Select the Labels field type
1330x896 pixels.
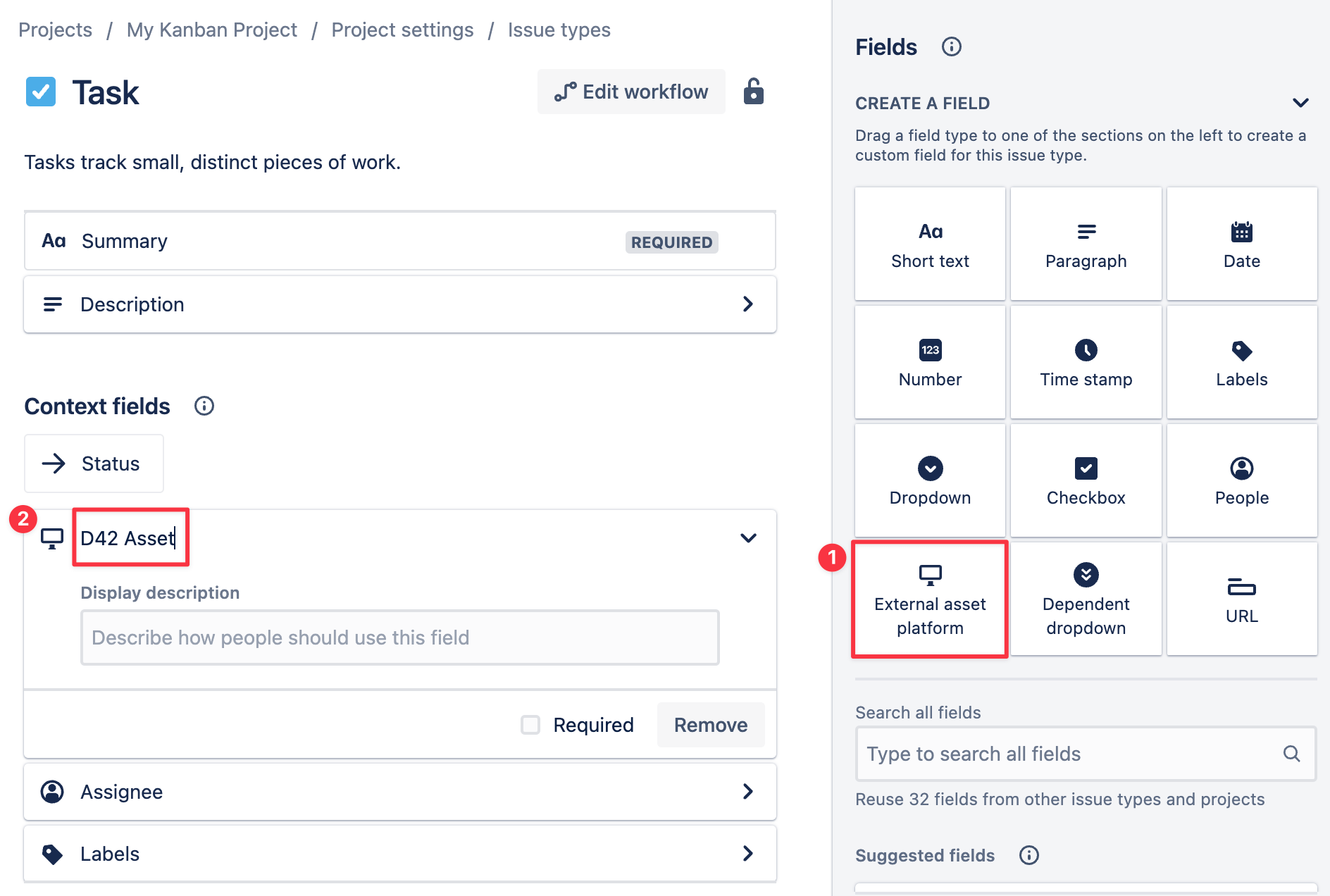1241,361
